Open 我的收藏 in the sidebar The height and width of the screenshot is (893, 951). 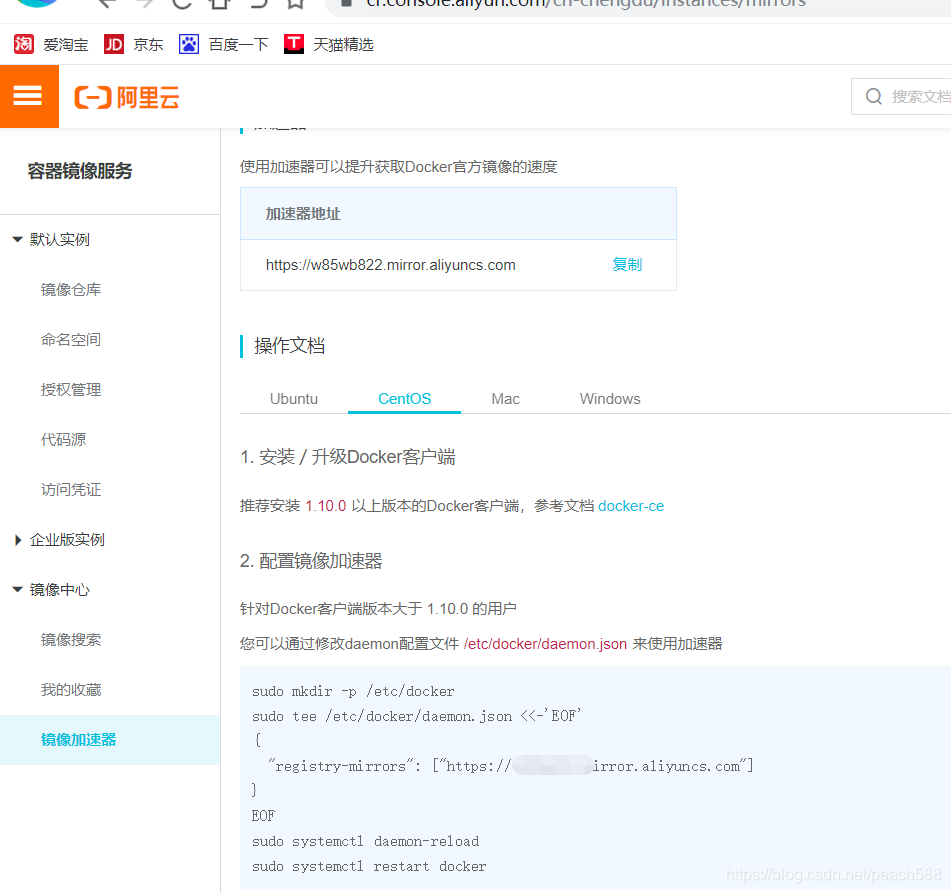[x=71, y=690]
